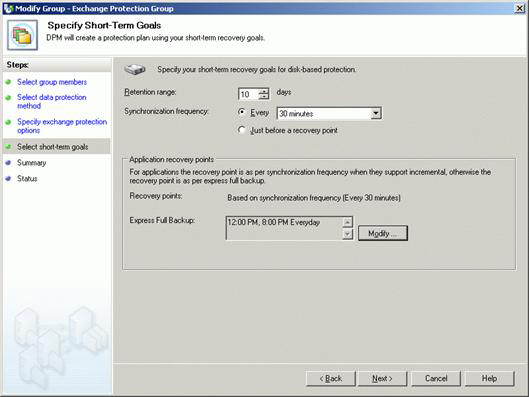
Task: Cancel the Modify Group wizard
Action: click(x=436, y=378)
